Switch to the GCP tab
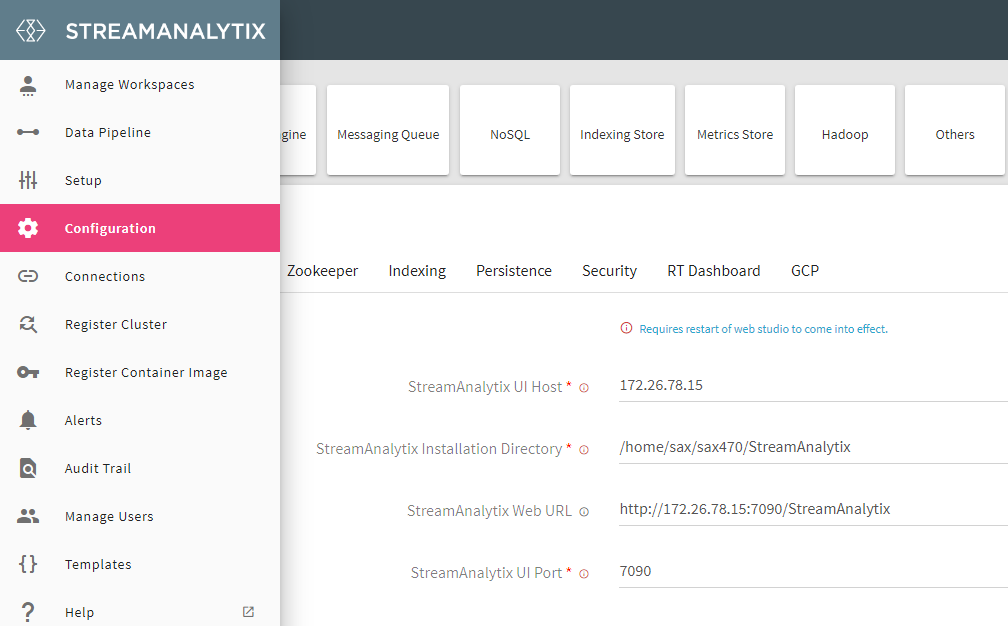Viewport: 1008px width, 626px height. coord(805,271)
